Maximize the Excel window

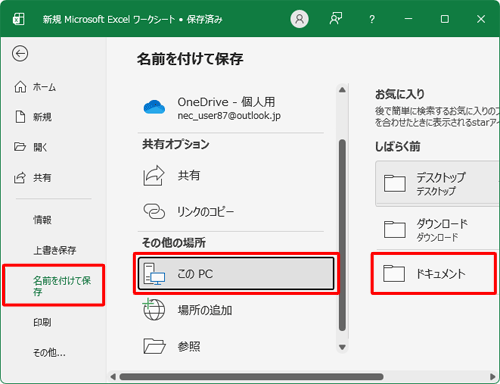(x=445, y=19)
